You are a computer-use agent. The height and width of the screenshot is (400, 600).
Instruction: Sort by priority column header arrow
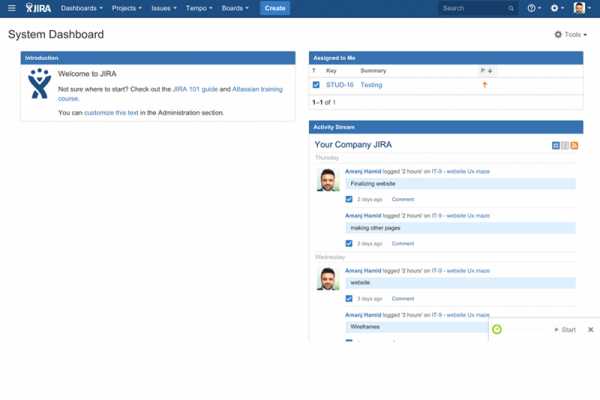pos(486,70)
